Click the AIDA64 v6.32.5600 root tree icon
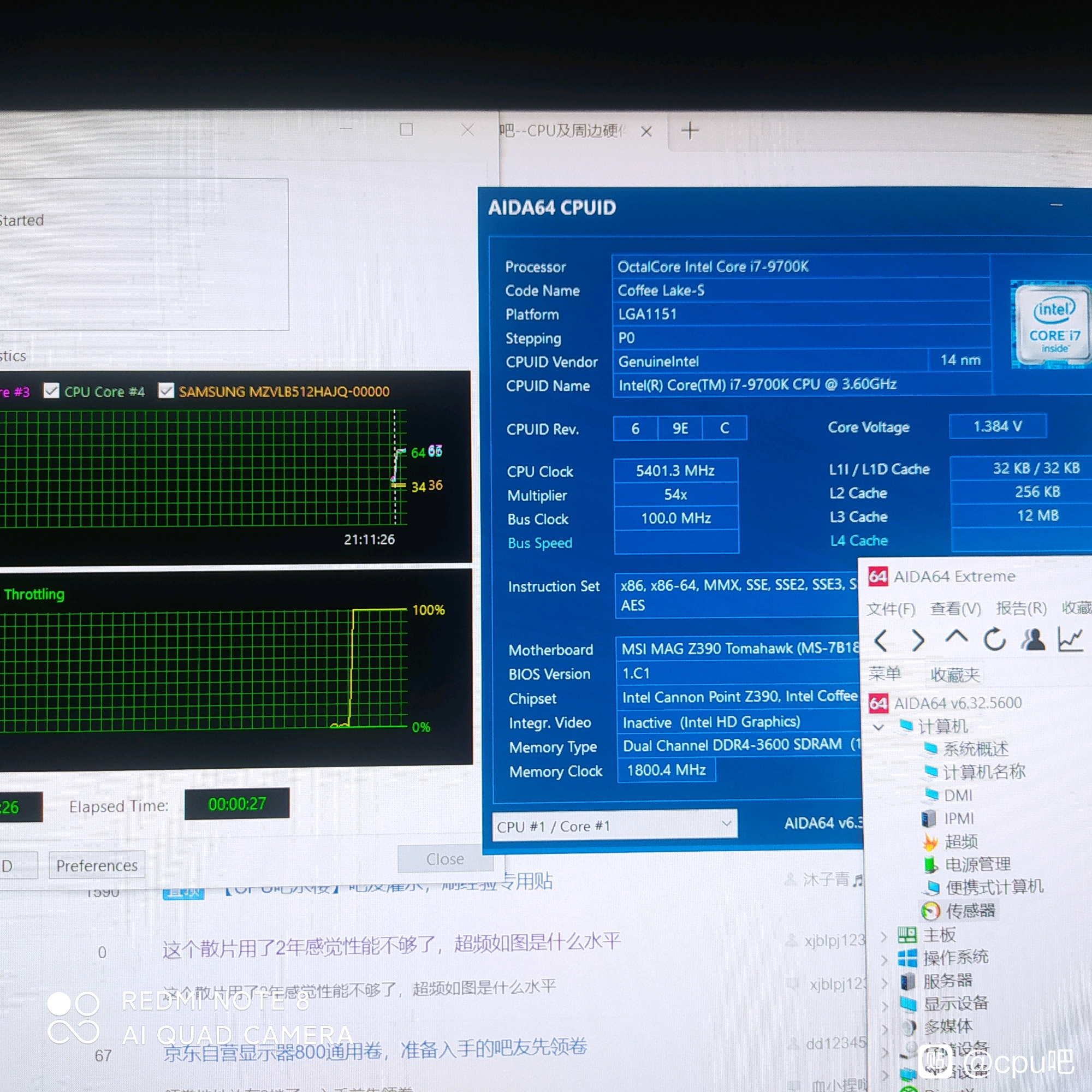 878,703
